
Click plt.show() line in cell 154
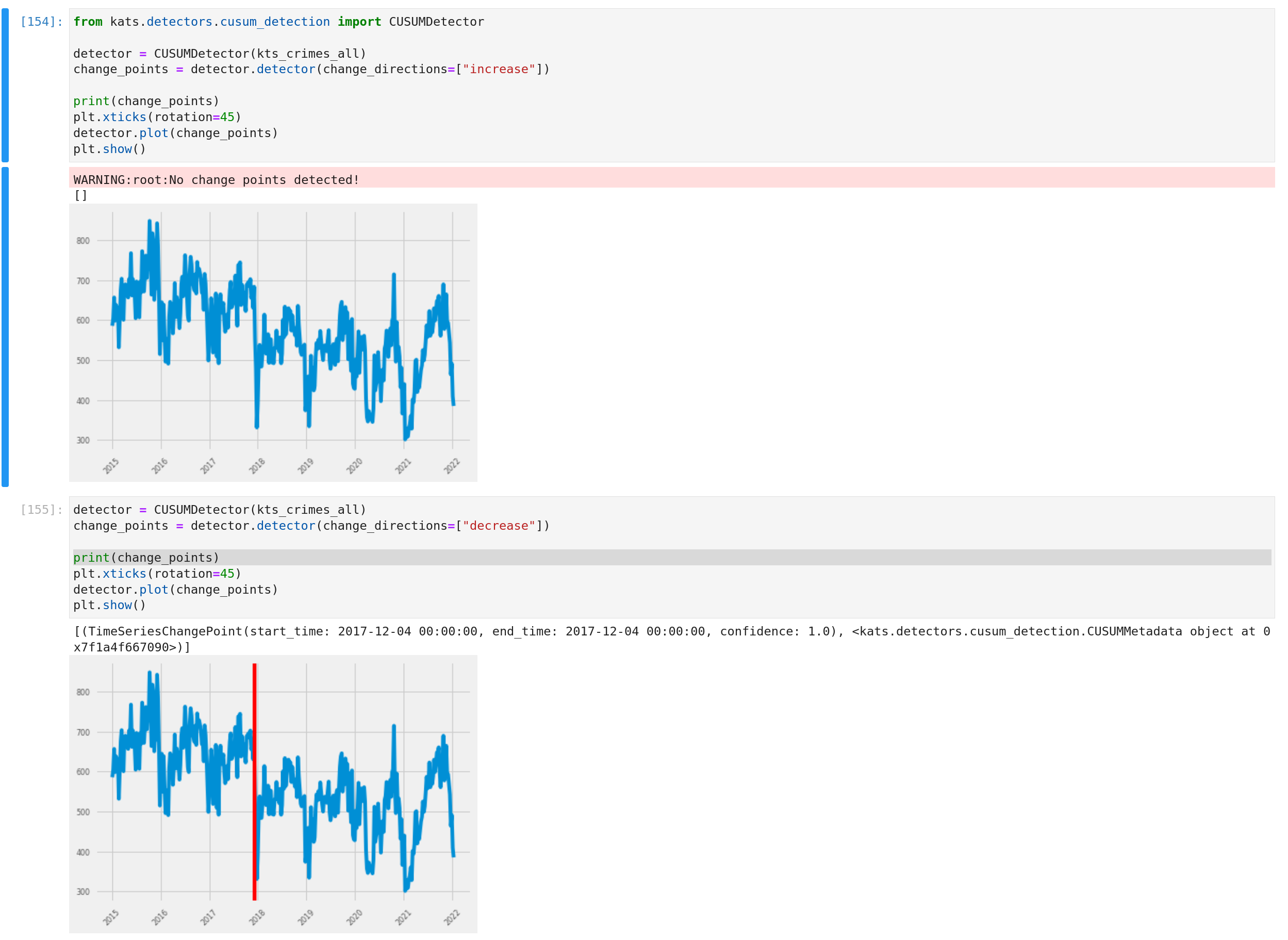pos(109,149)
